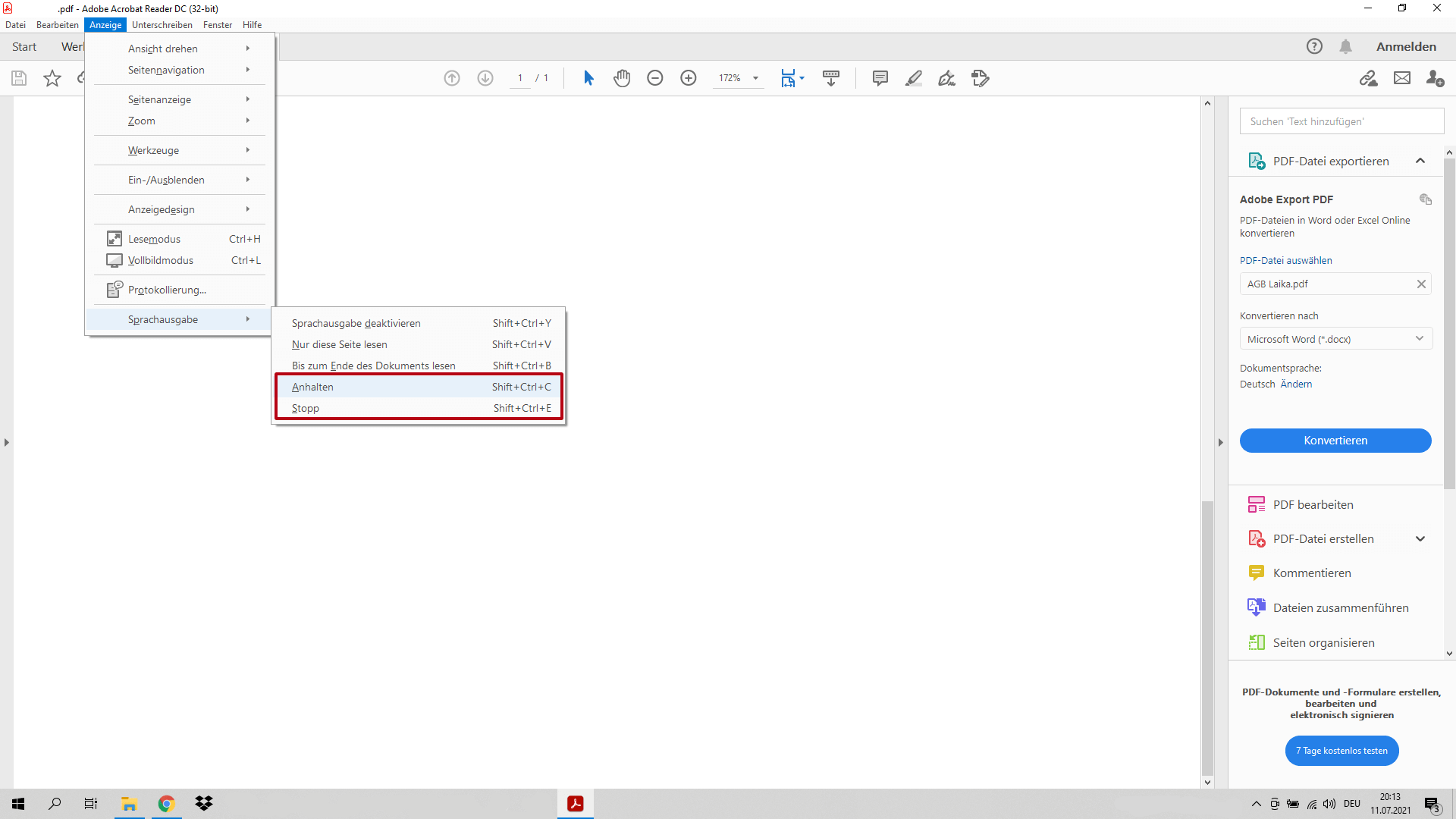Screen dimensions: 1456x819
Task: Click the send by email envelope icon
Action: [1402, 78]
